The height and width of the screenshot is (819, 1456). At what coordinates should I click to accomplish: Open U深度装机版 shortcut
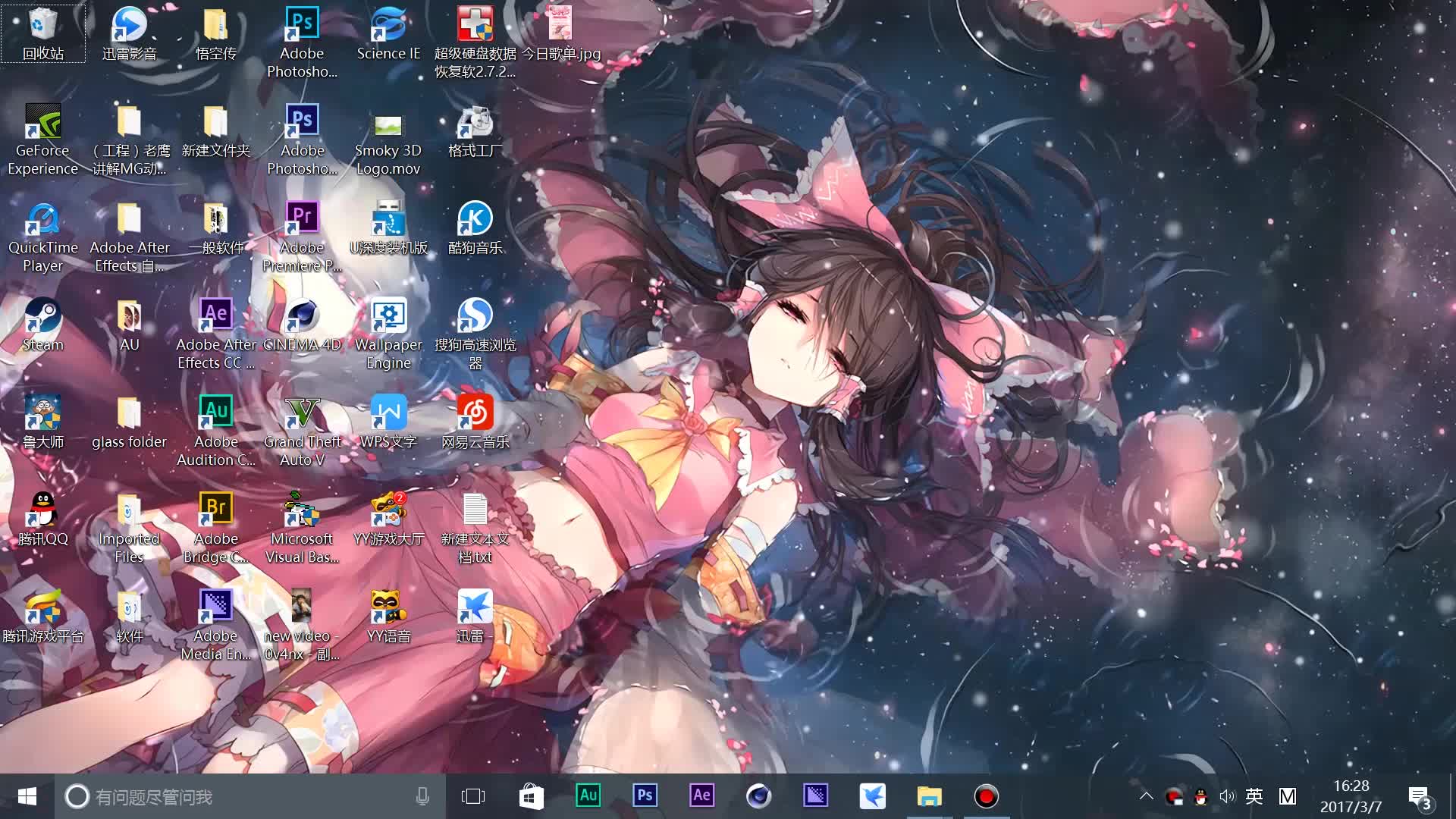coord(388,227)
